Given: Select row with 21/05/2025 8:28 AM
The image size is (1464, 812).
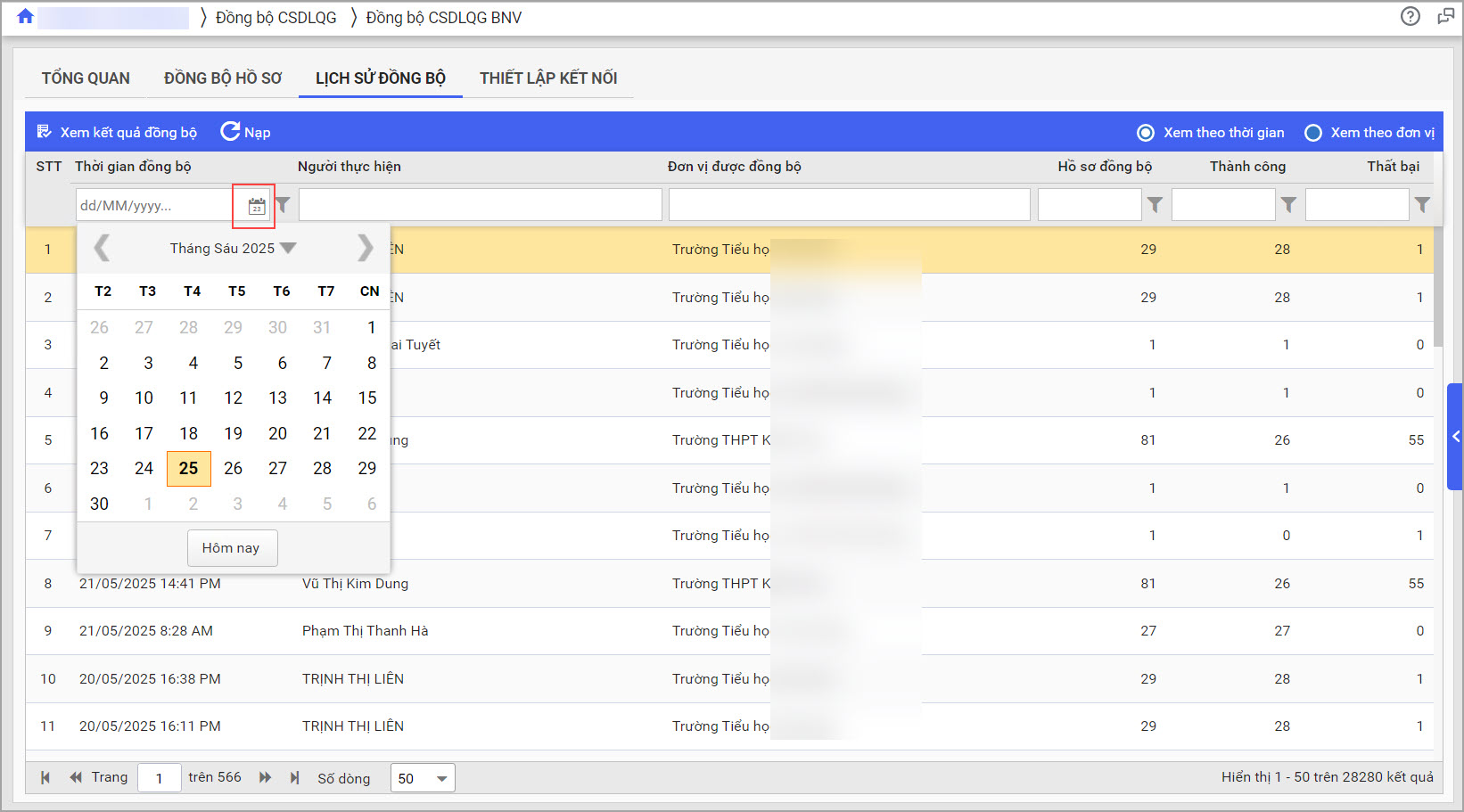Looking at the screenshot, I should [729, 631].
